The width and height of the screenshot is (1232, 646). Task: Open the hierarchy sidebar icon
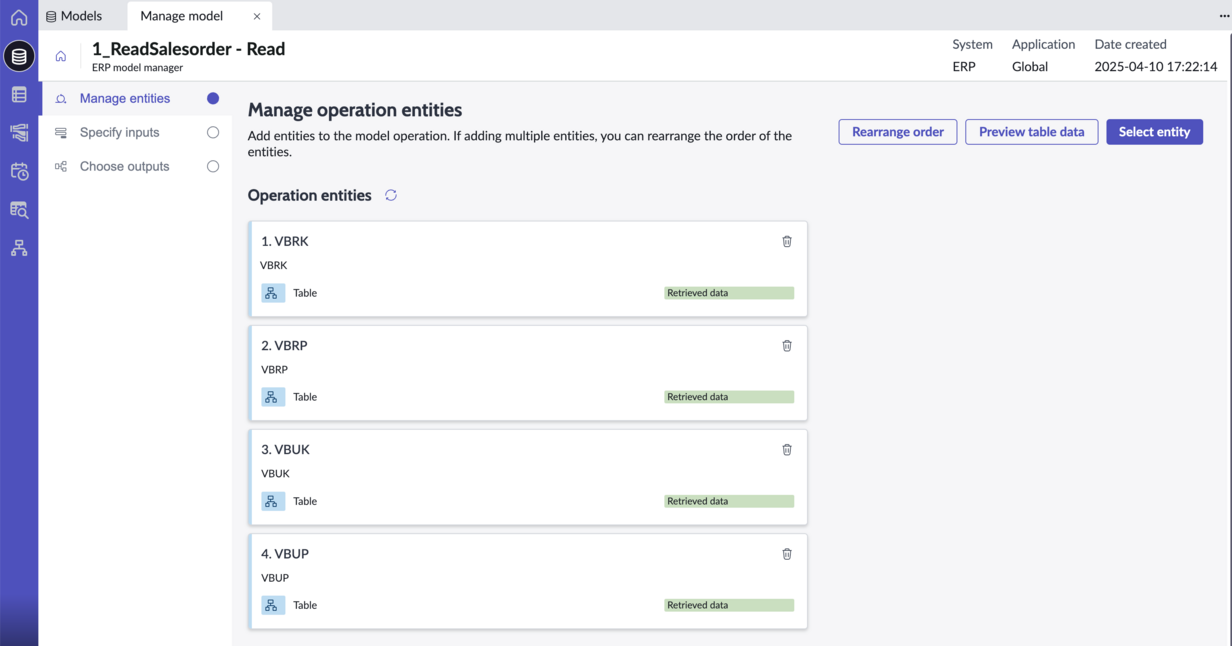pyautogui.click(x=19, y=248)
